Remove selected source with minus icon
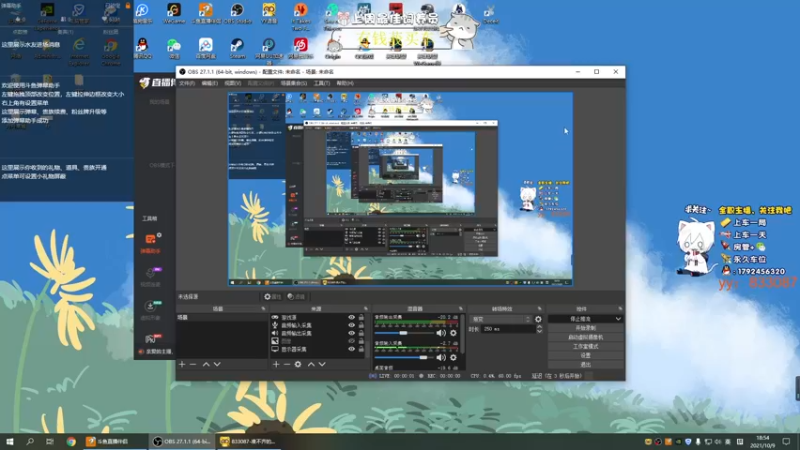Image resolution: width=800 pixels, height=450 pixels. [x=287, y=364]
